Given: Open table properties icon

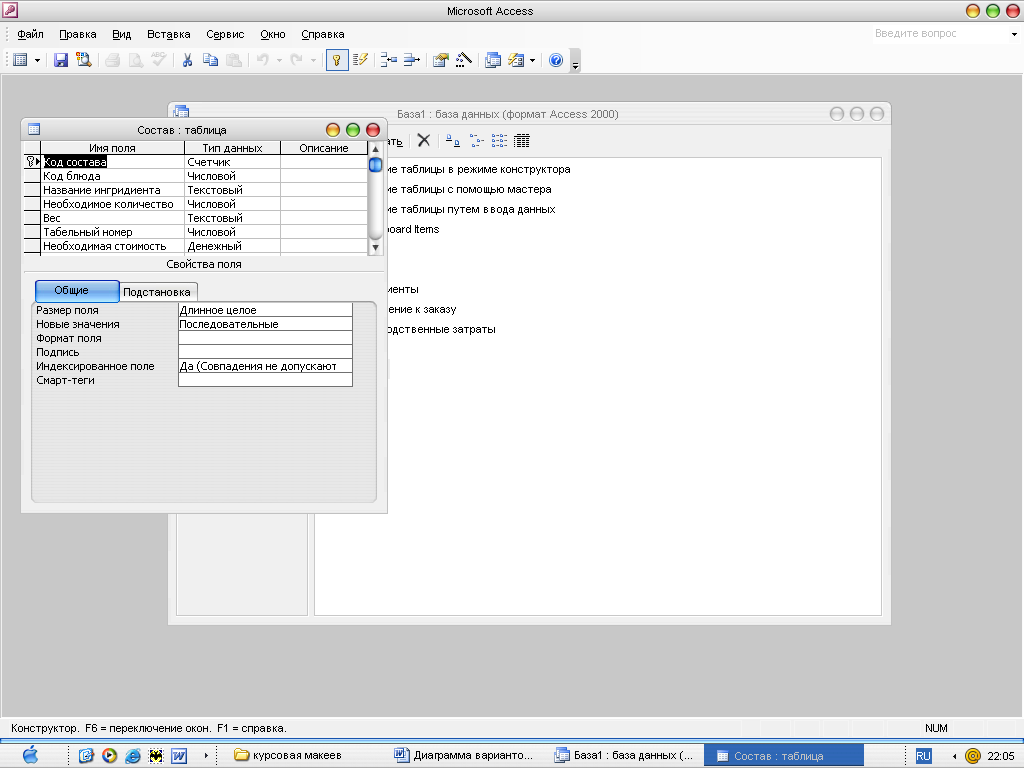Looking at the screenshot, I should point(441,60).
